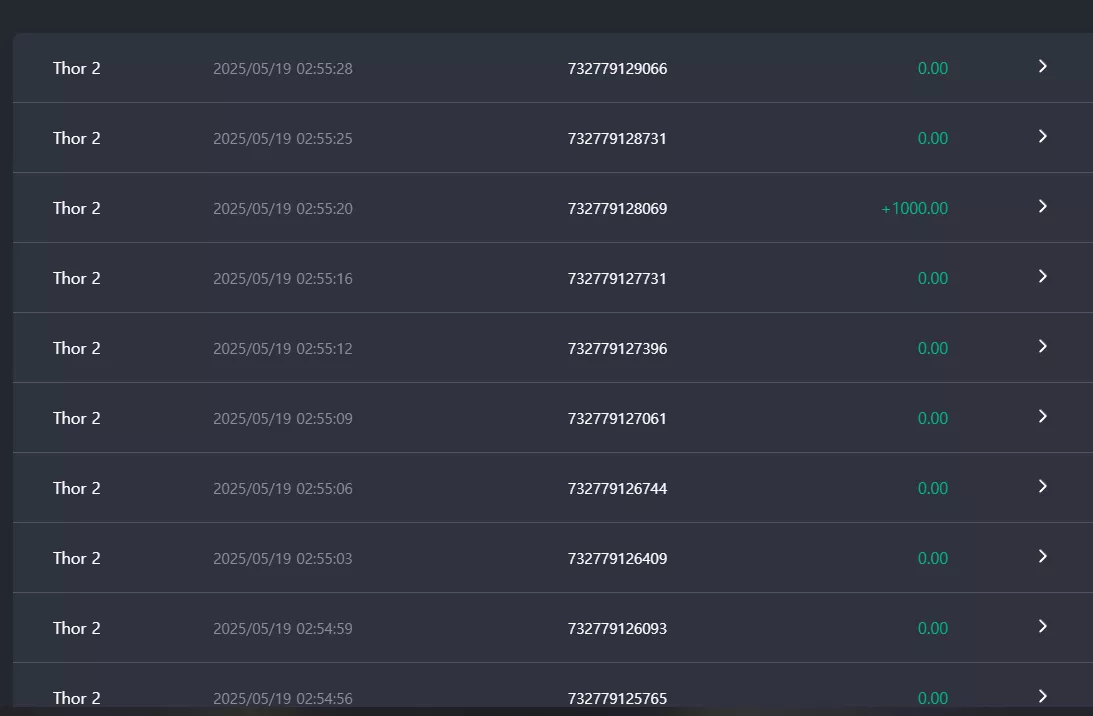Open chevron beside transaction 732779126409
The height and width of the screenshot is (716, 1093).
pos(1043,556)
